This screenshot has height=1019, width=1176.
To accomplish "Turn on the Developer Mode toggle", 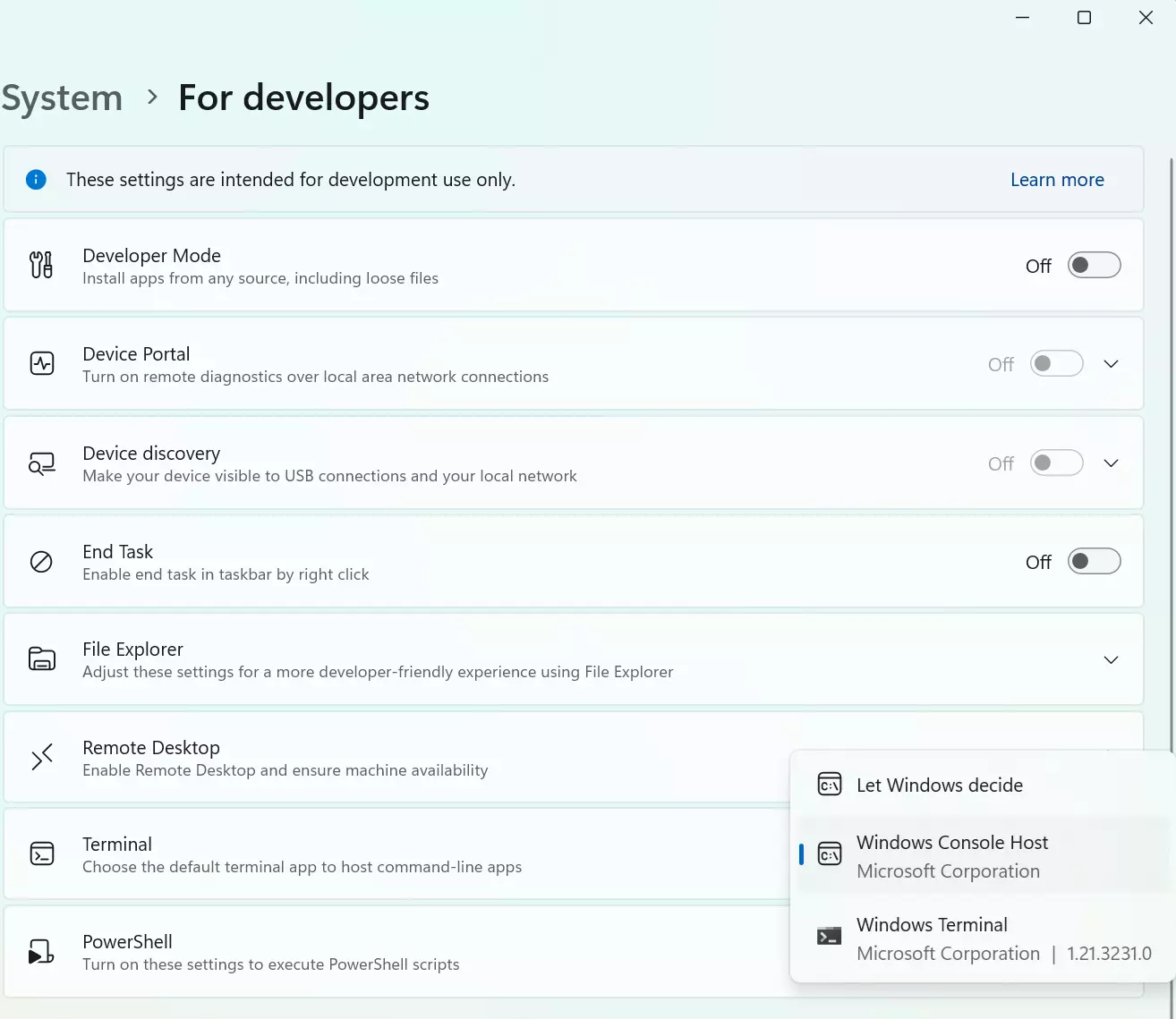I will [x=1094, y=266].
